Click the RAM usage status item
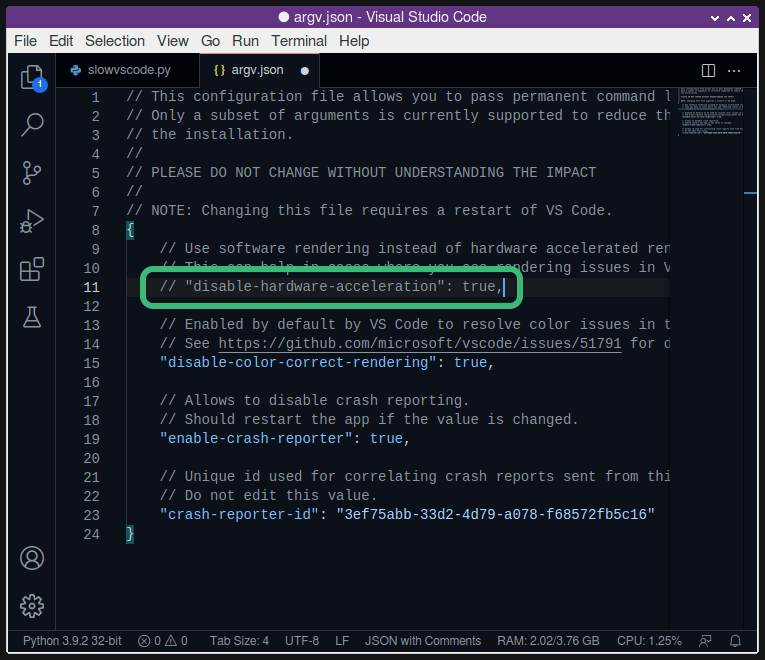Image resolution: width=765 pixels, height=660 pixels. tap(548, 640)
